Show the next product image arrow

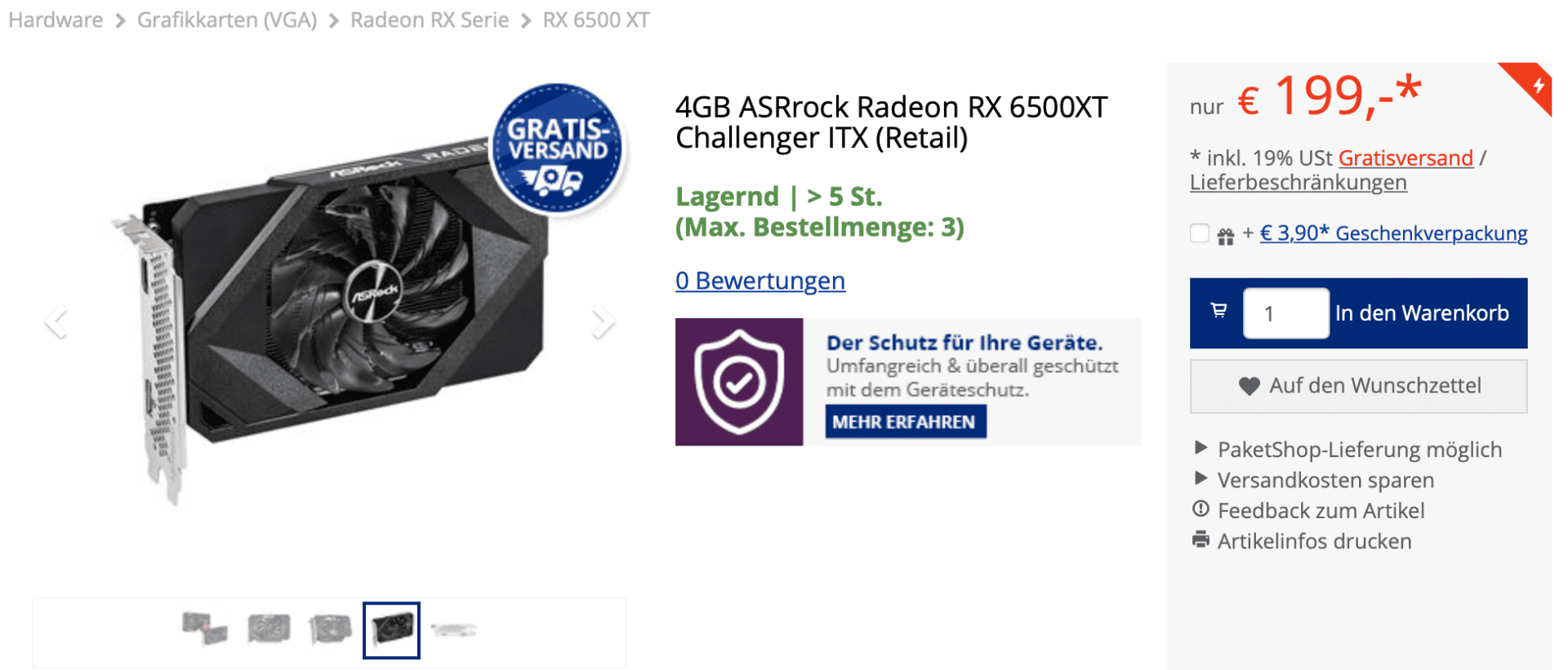[603, 322]
